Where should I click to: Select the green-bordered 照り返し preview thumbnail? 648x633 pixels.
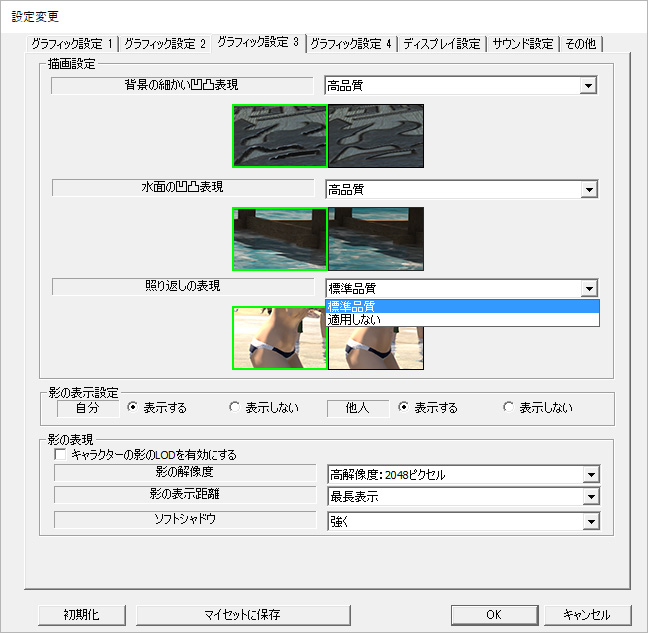pos(280,338)
